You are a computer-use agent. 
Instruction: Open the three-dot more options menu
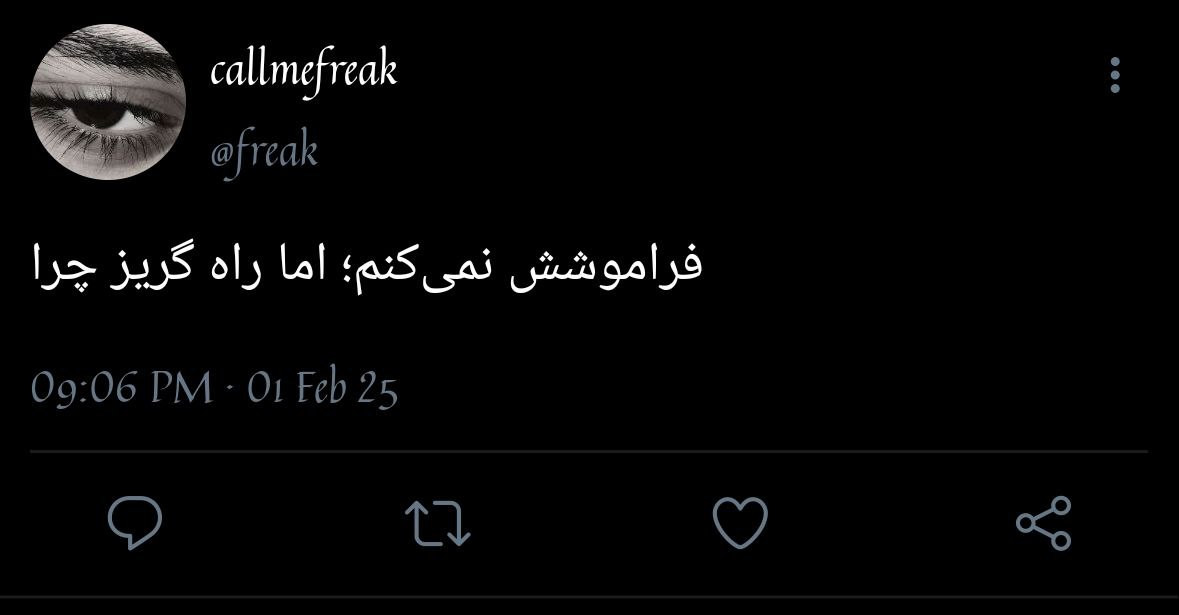1115,75
